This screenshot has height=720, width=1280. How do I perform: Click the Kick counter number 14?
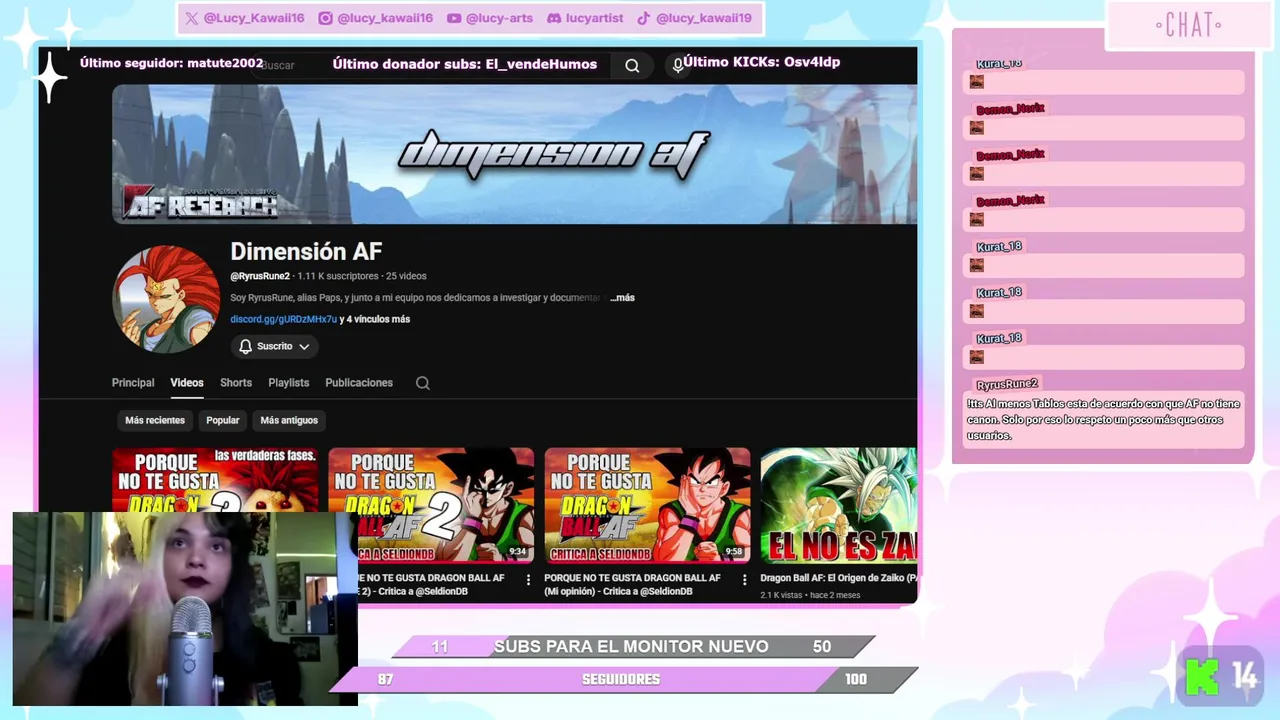point(1245,678)
